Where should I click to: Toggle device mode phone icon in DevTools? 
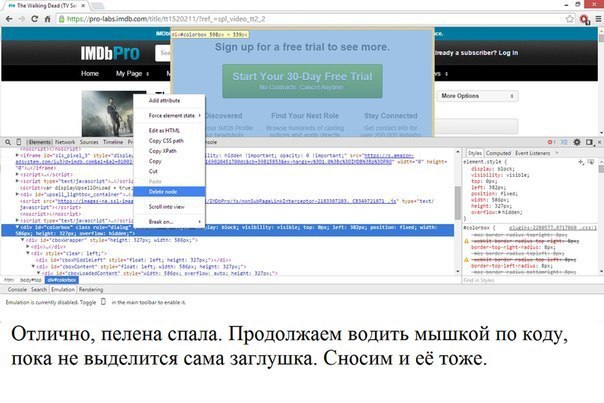tap(18, 142)
